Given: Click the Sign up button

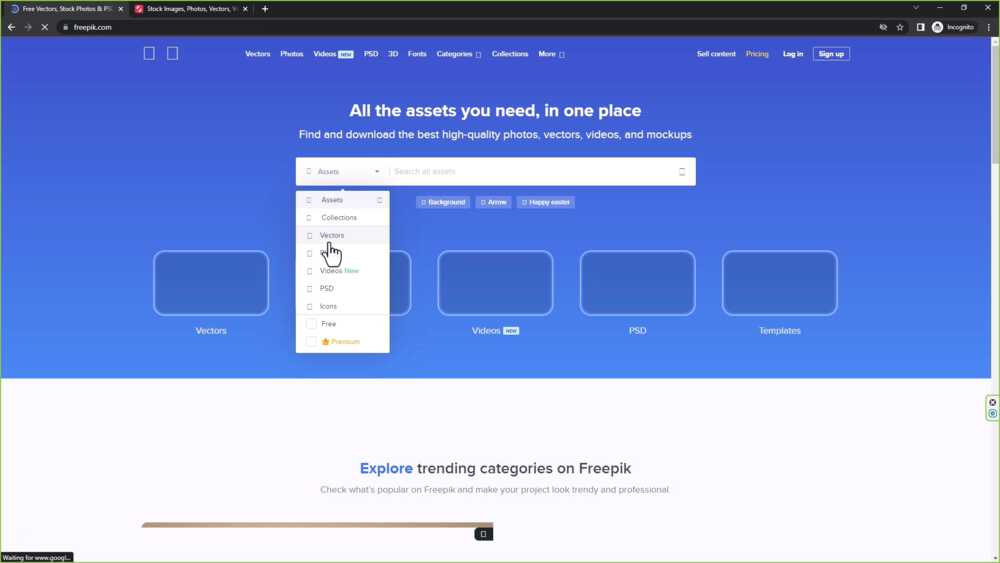Looking at the screenshot, I should point(831,54).
